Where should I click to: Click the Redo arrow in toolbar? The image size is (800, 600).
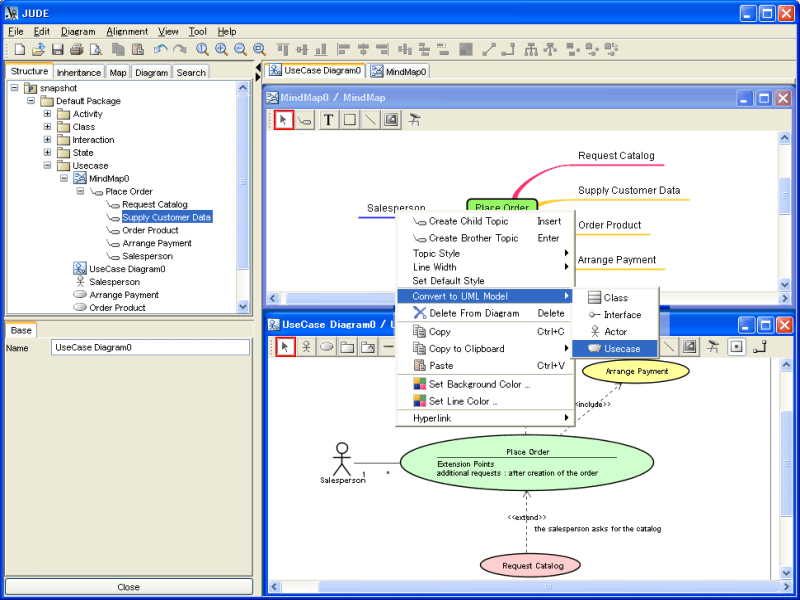coord(180,49)
